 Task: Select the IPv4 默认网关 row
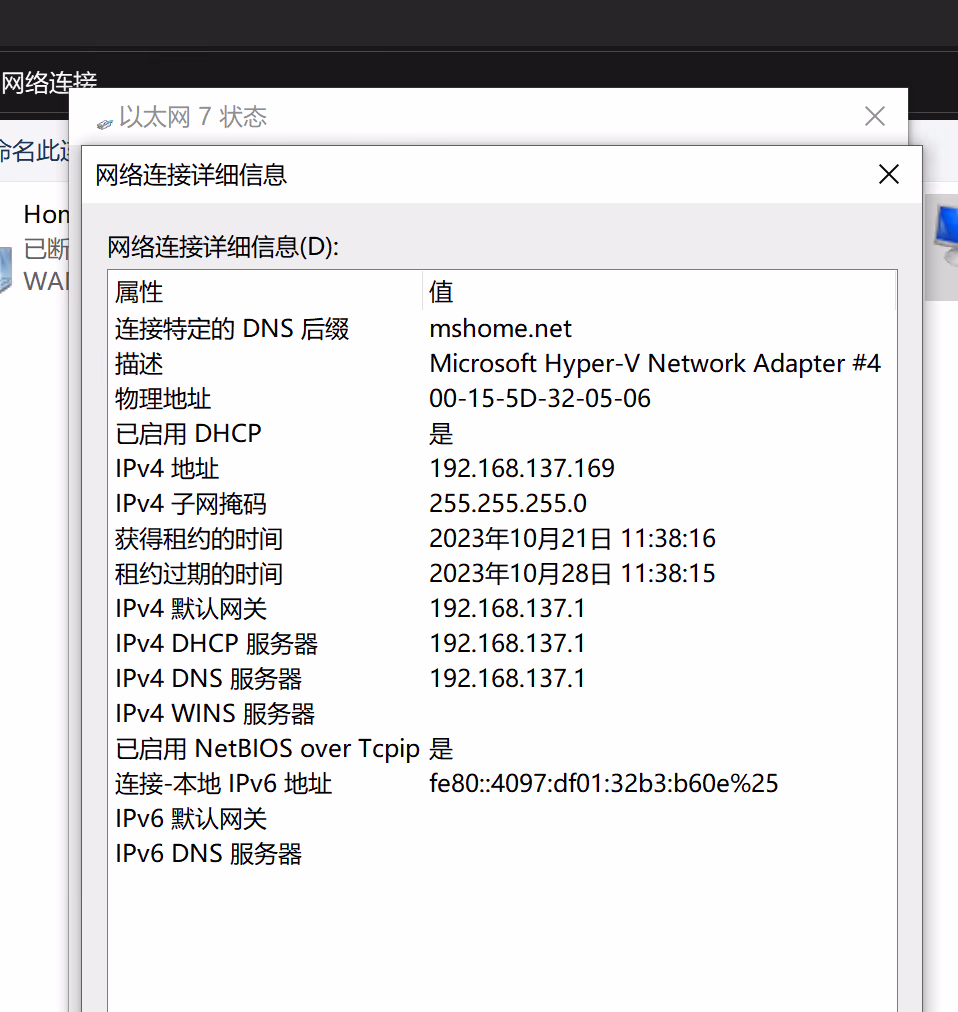(191, 609)
